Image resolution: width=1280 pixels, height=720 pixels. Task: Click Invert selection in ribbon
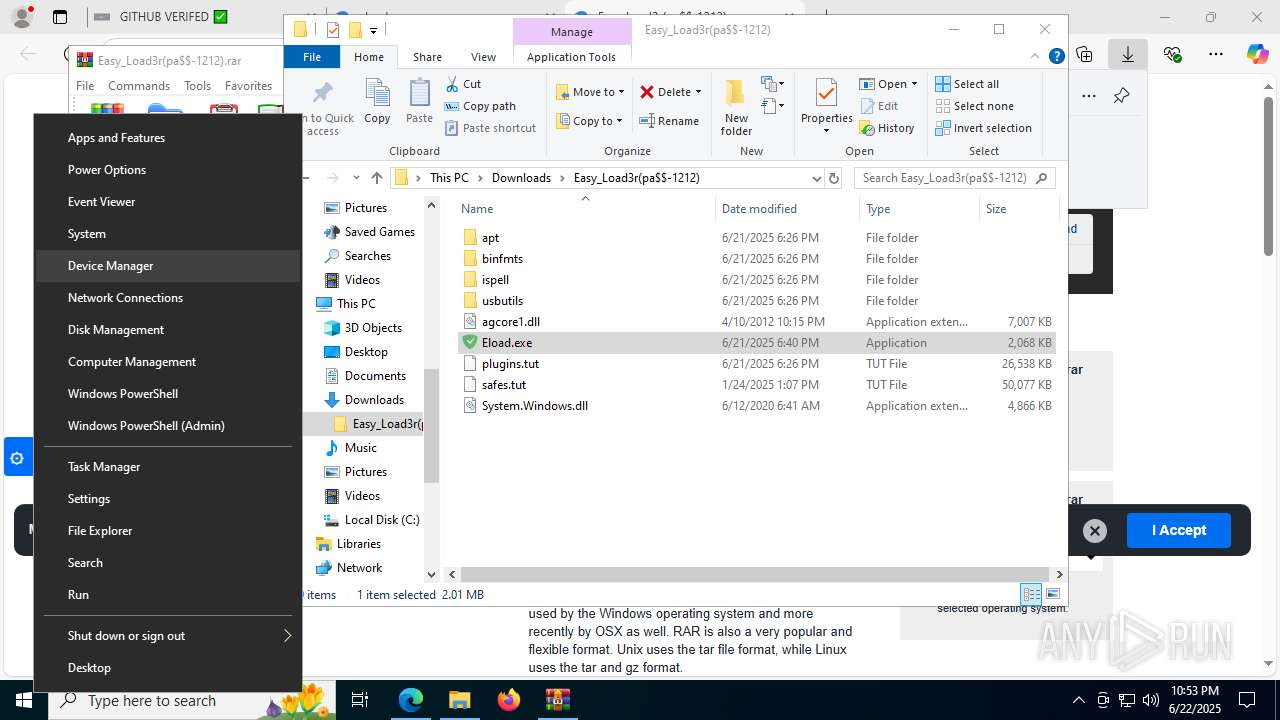click(x=983, y=128)
